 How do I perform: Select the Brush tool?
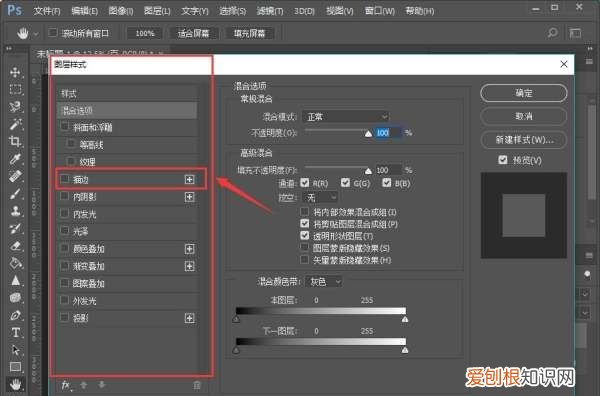tap(15, 194)
